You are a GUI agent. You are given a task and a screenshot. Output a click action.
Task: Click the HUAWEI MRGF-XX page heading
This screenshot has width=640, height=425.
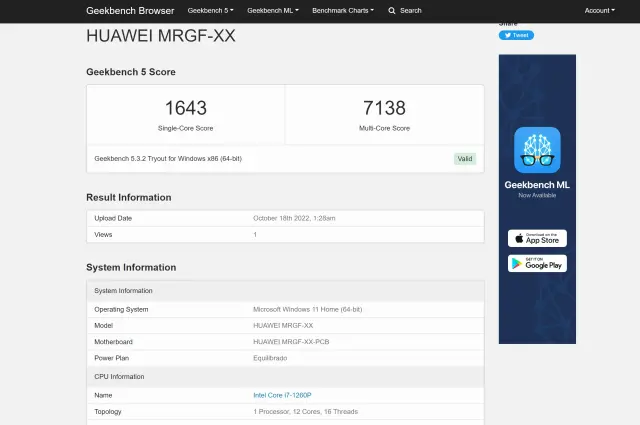[161, 36]
